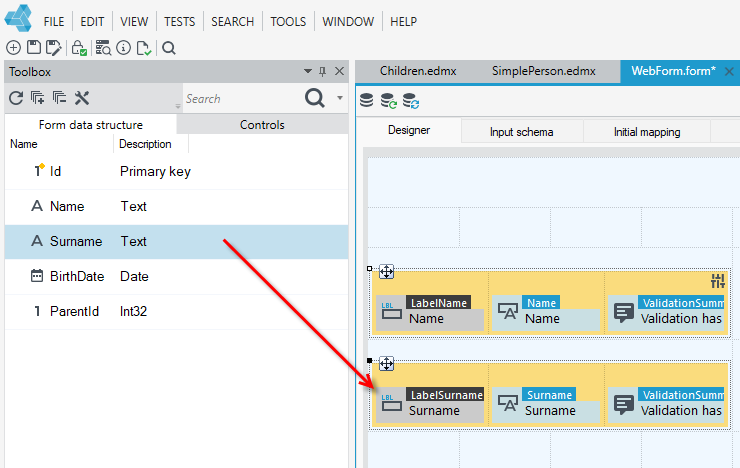Click the 'Primary key' description cell

click(155, 172)
